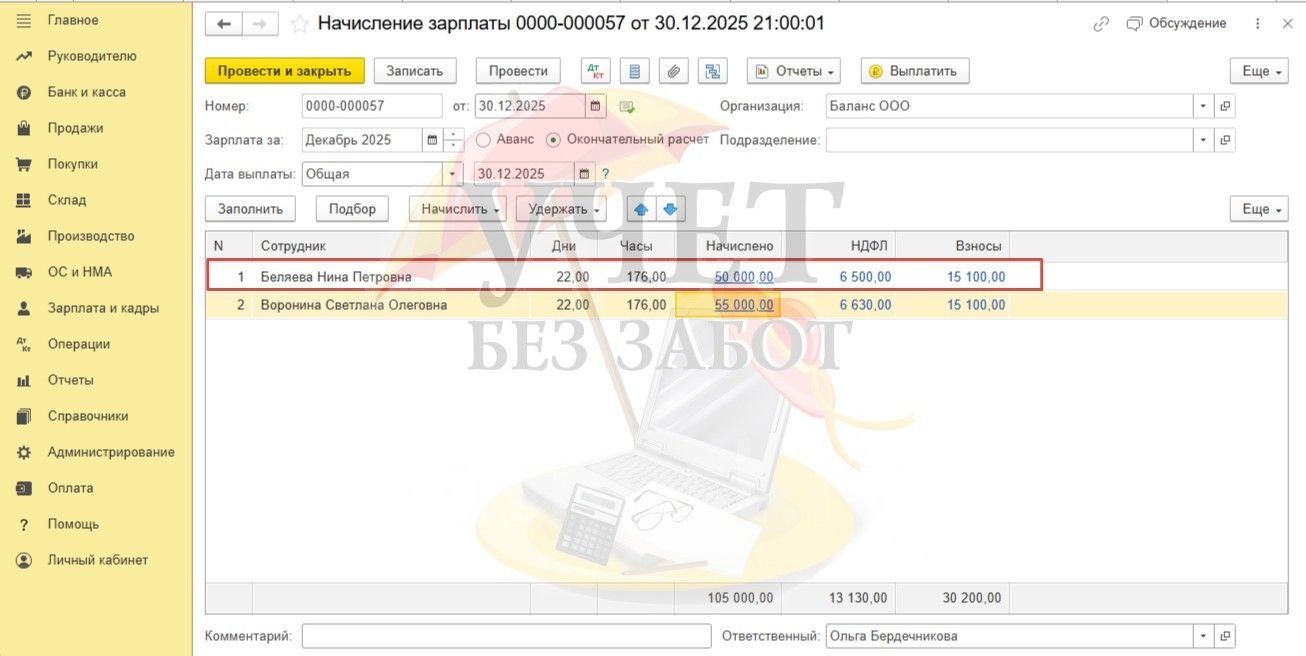Open Личный кабинет in sidebar
Screen dimensions: 1306x656
point(97,560)
